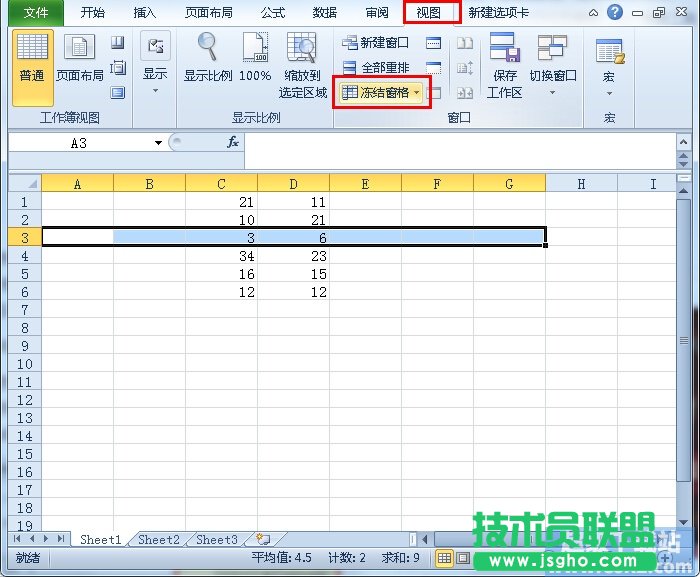700x577 pixels.
Task: Set zoom to 100% button
Action: click(x=255, y=58)
